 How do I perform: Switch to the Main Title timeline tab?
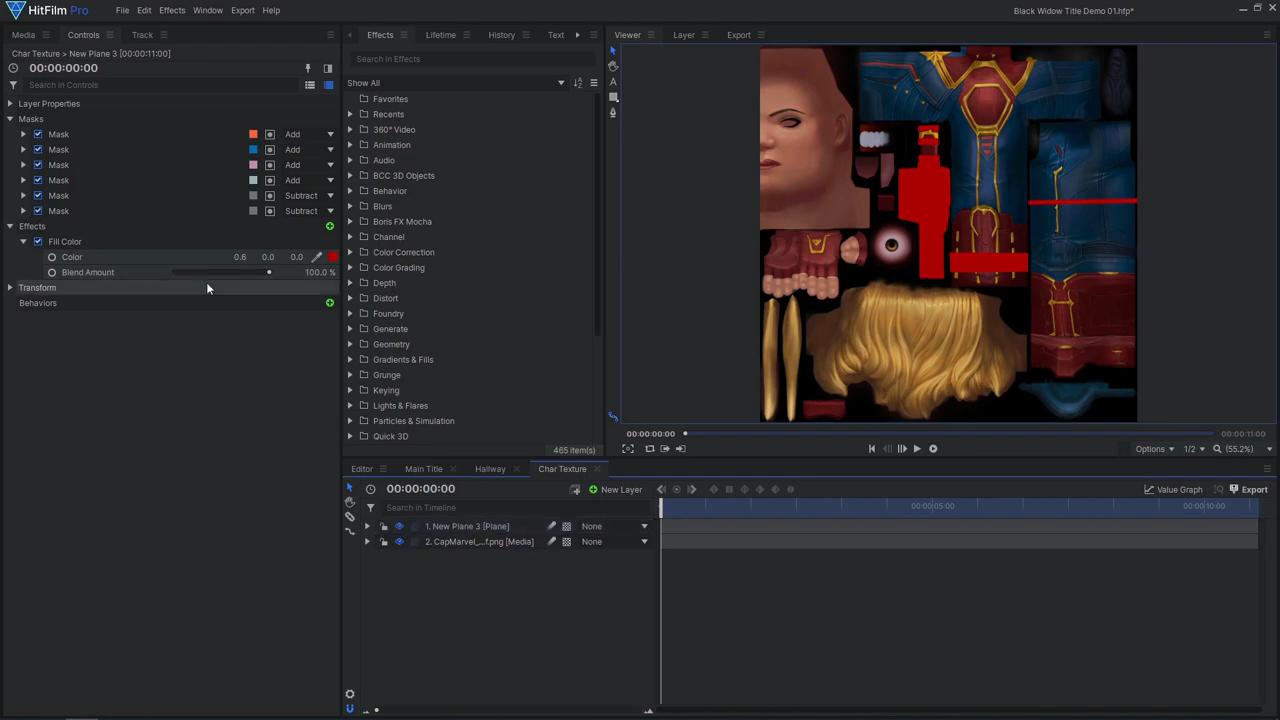(x=424, y=469)
